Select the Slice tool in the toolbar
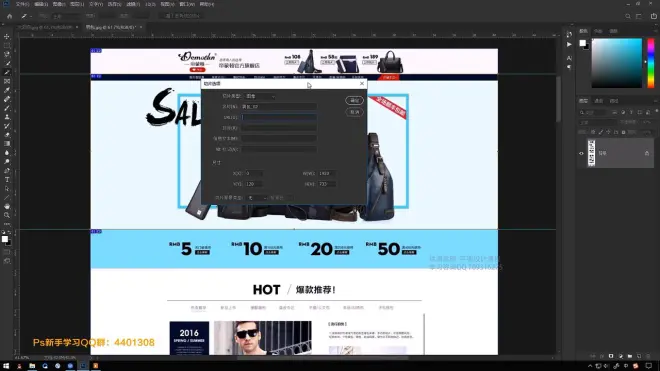The width and height of the screenshot is (660, 371). [x=7, y=72]
